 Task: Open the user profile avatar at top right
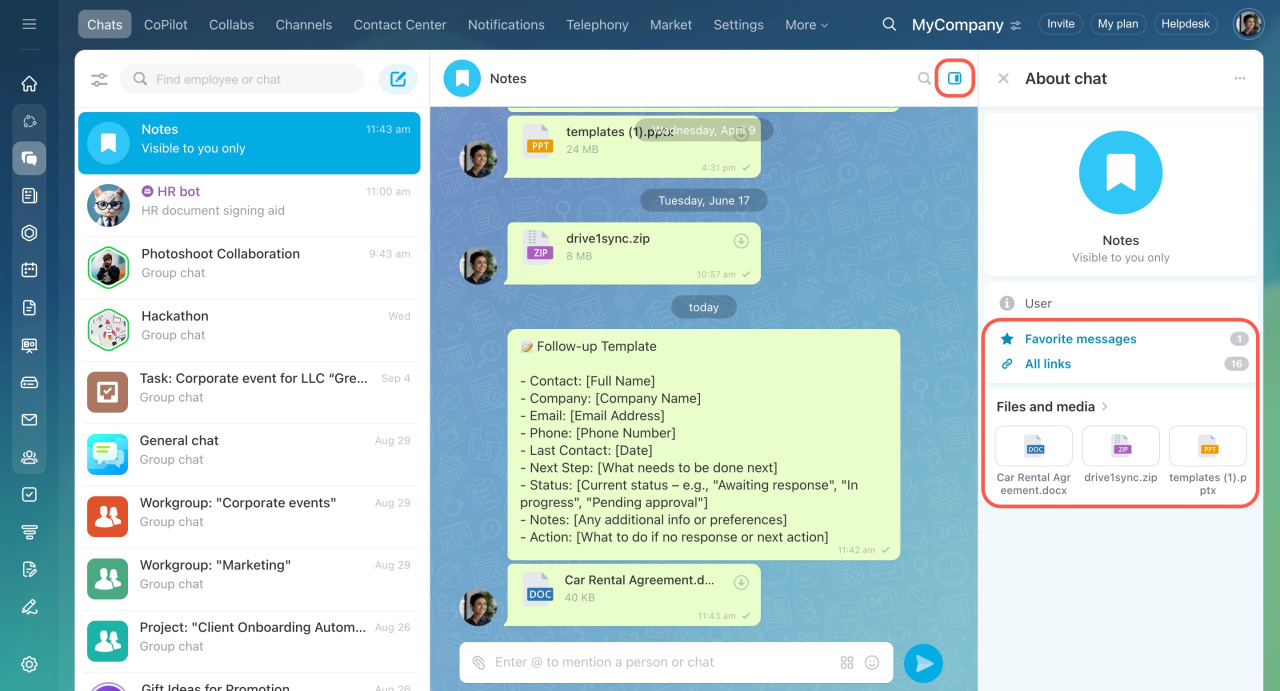(1249, 24)
